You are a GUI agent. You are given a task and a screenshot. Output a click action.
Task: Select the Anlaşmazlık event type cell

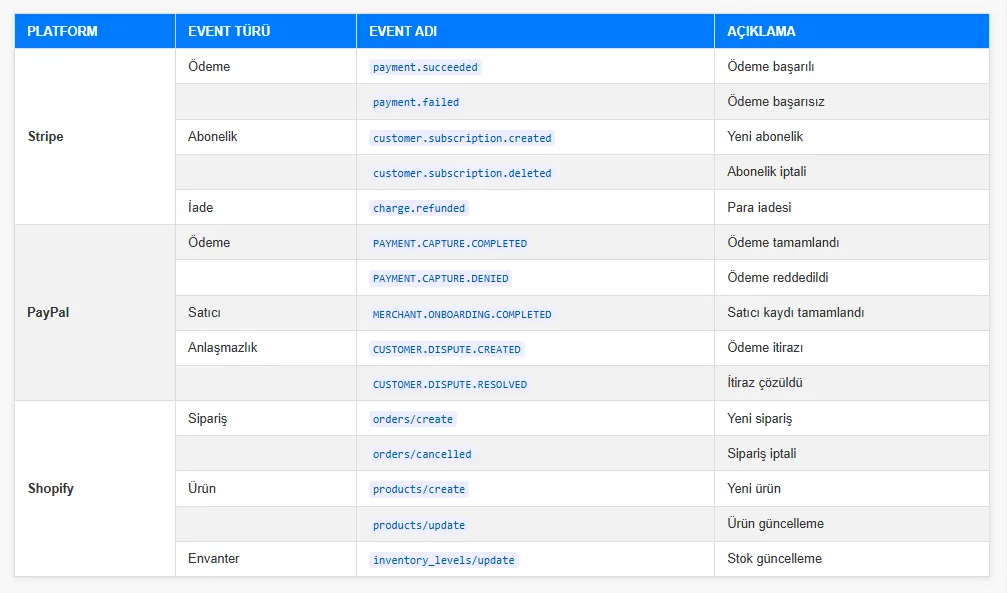[x=266, y=348]
